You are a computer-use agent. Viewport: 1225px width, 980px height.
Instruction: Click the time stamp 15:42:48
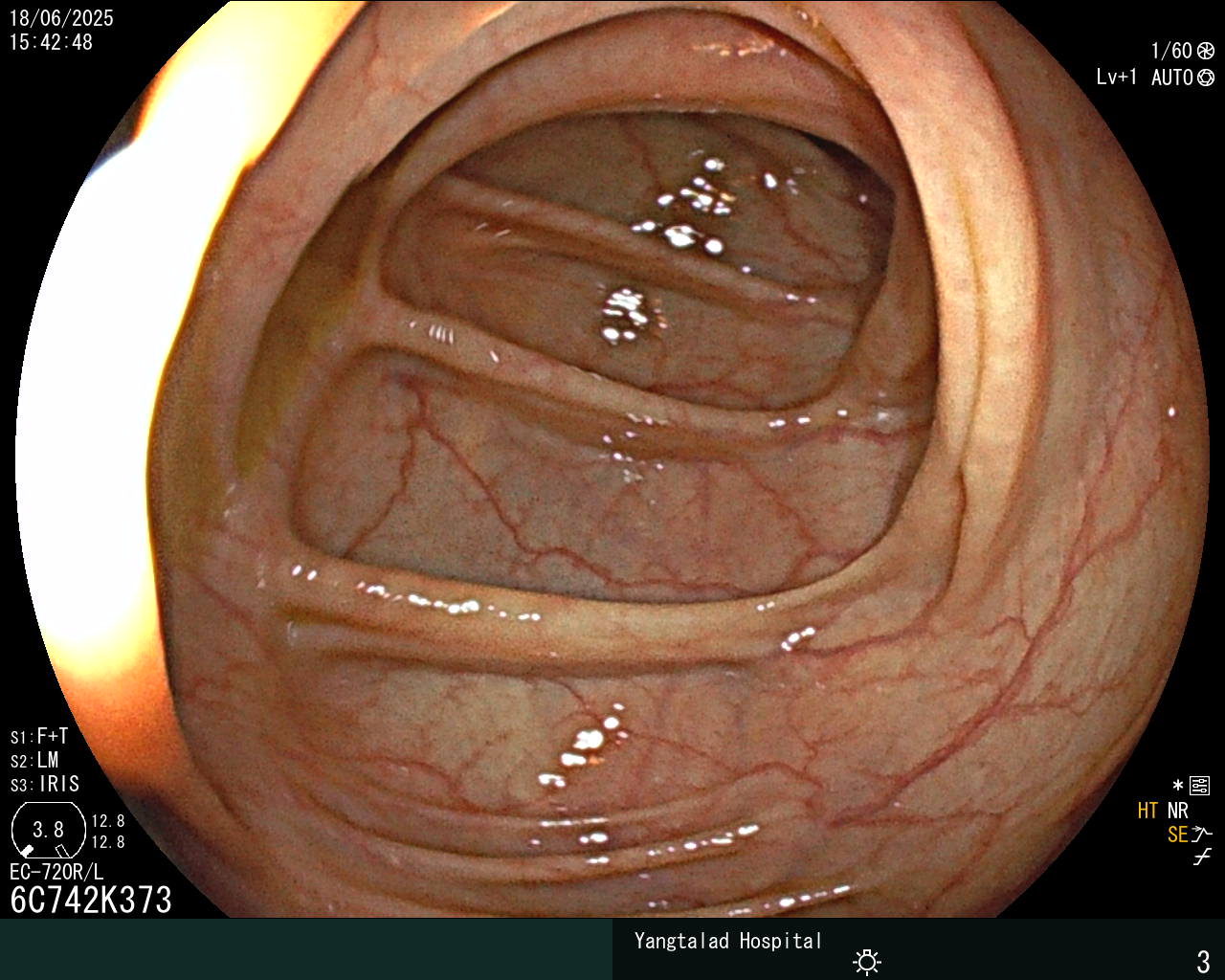(52, 43)
